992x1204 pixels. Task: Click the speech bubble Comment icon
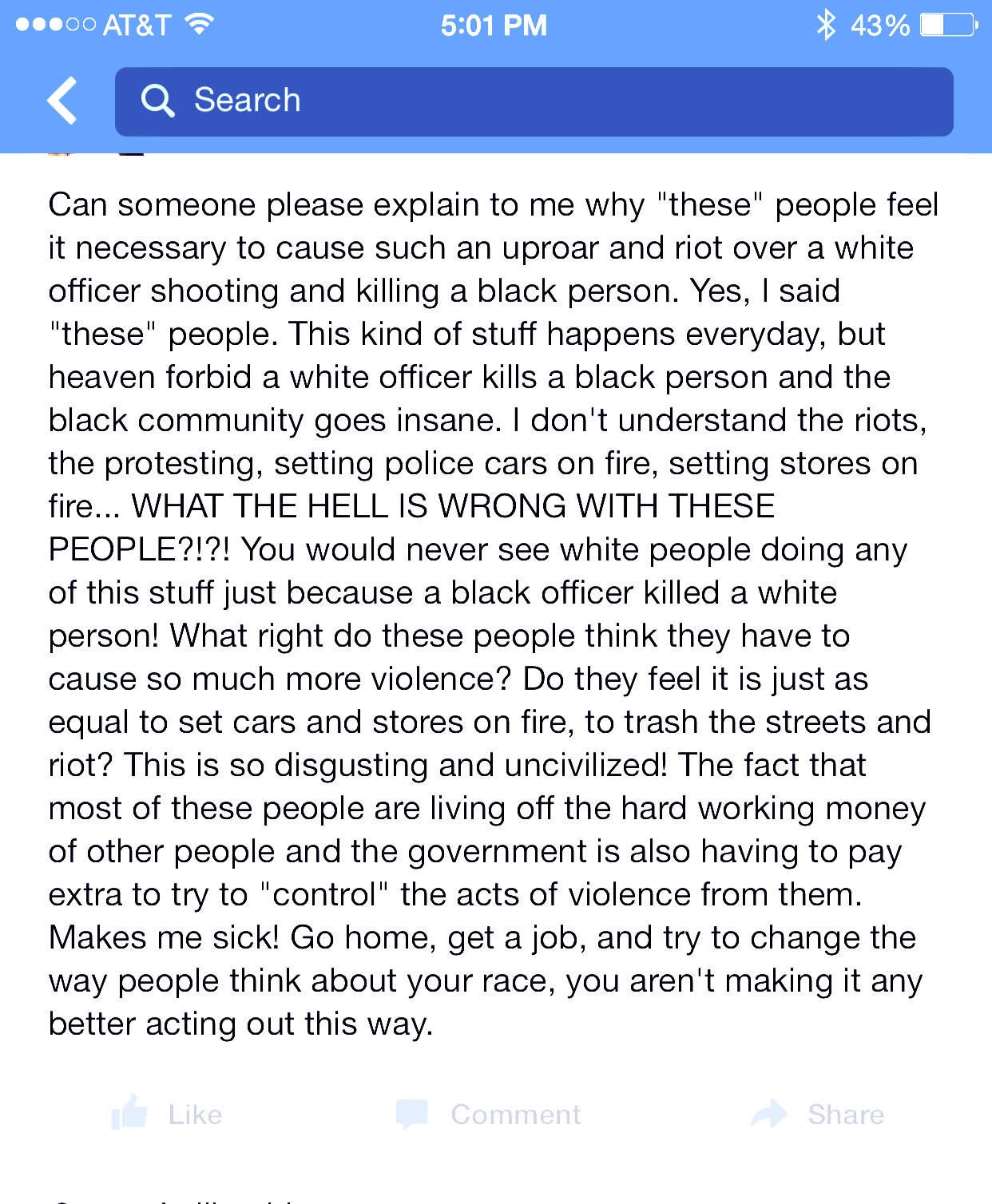coord(412,1114)
